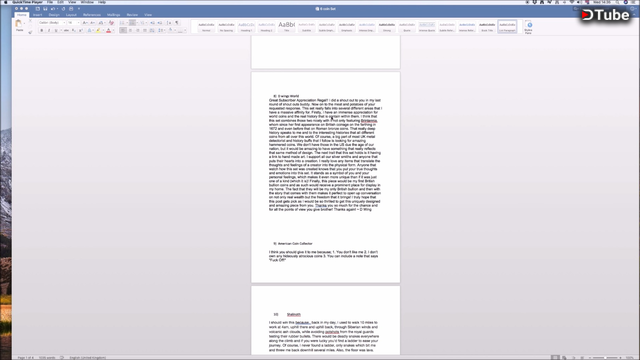The width and height of the screenshot is (640, 360).
Task: Increase font size with the larger A icon
Action: (x=85, y=23)
